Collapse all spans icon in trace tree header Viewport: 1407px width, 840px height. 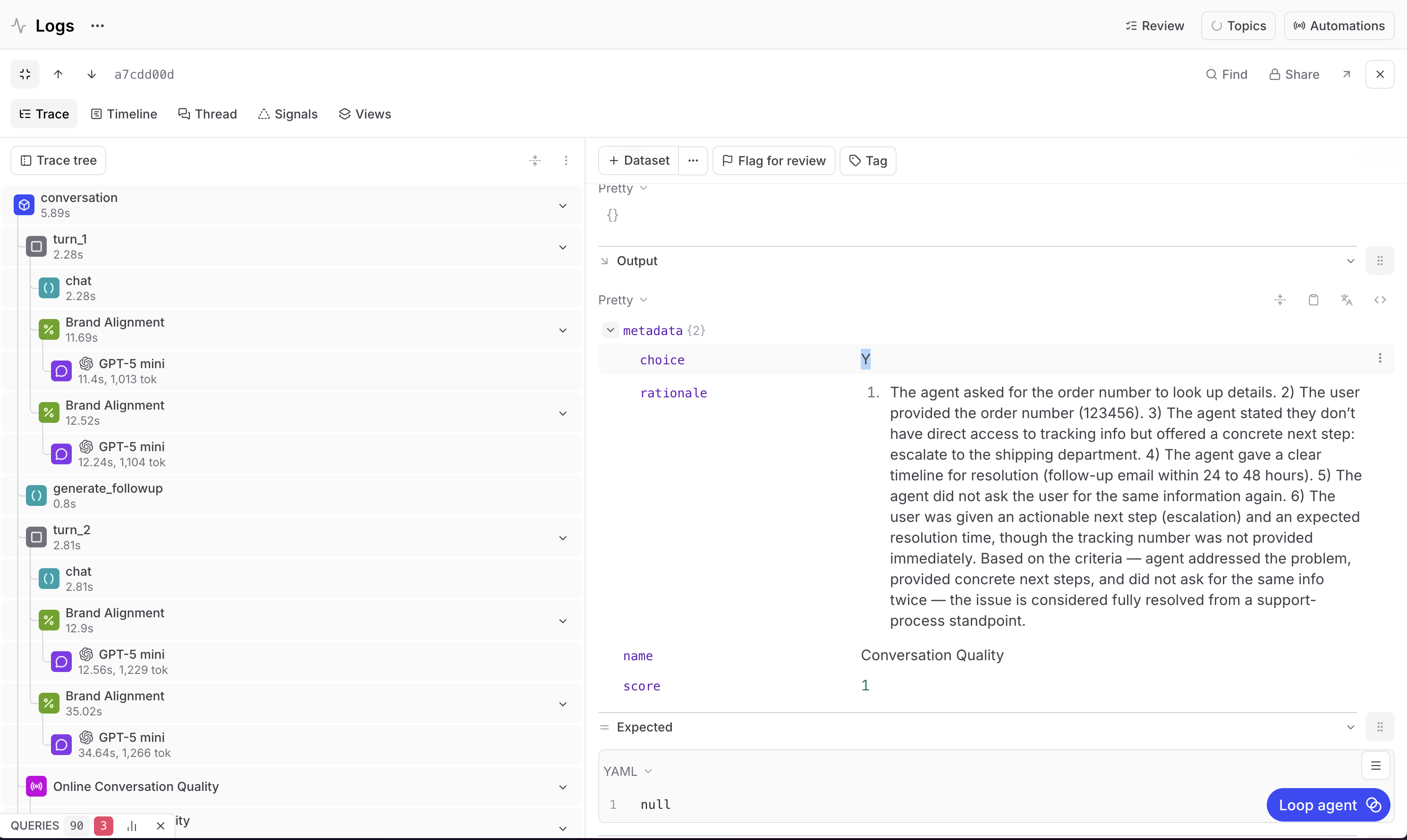pyautogui.click(x=535, y=160)
